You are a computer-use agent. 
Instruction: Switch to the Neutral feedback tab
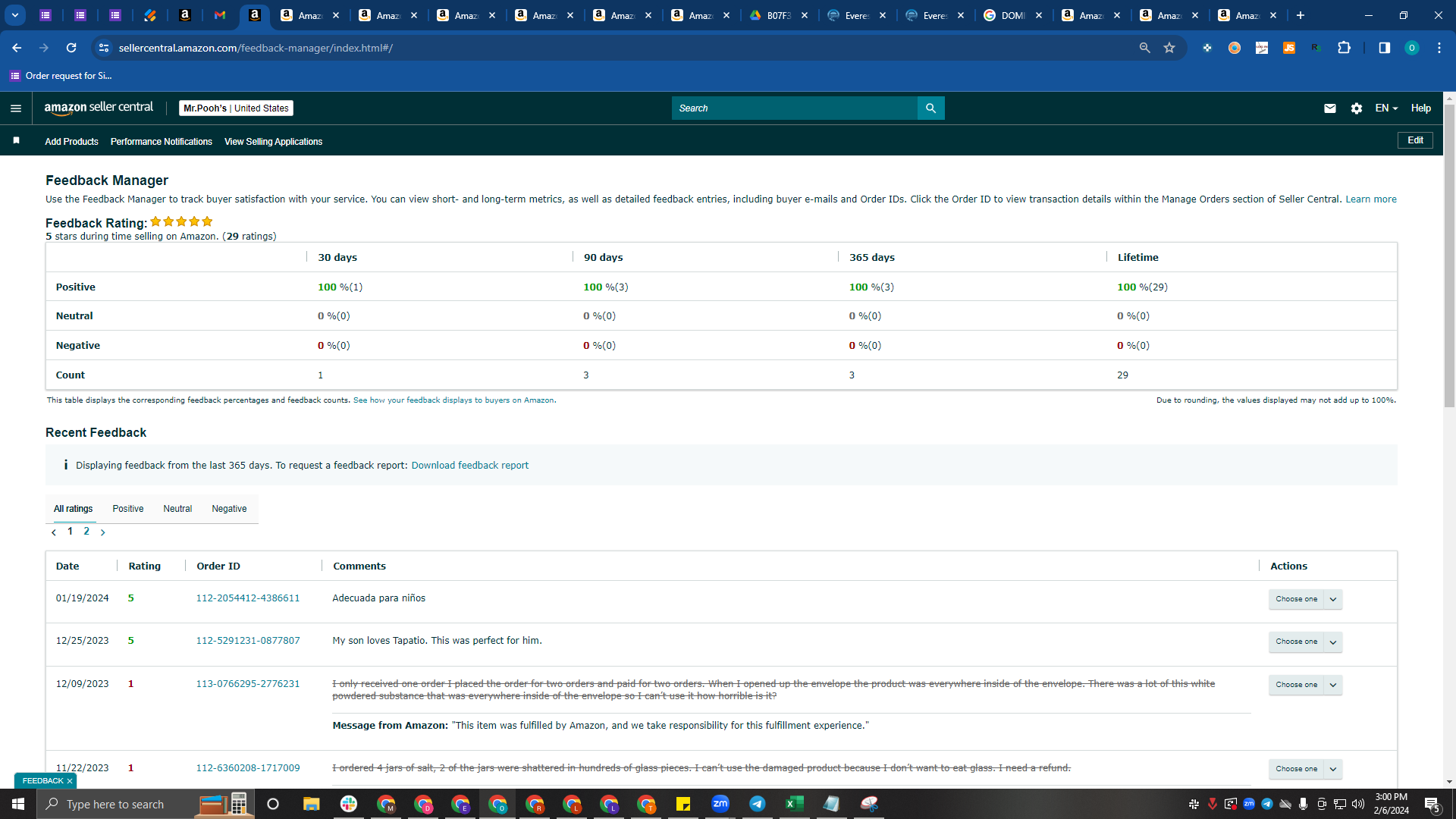[x=177, y=509]
